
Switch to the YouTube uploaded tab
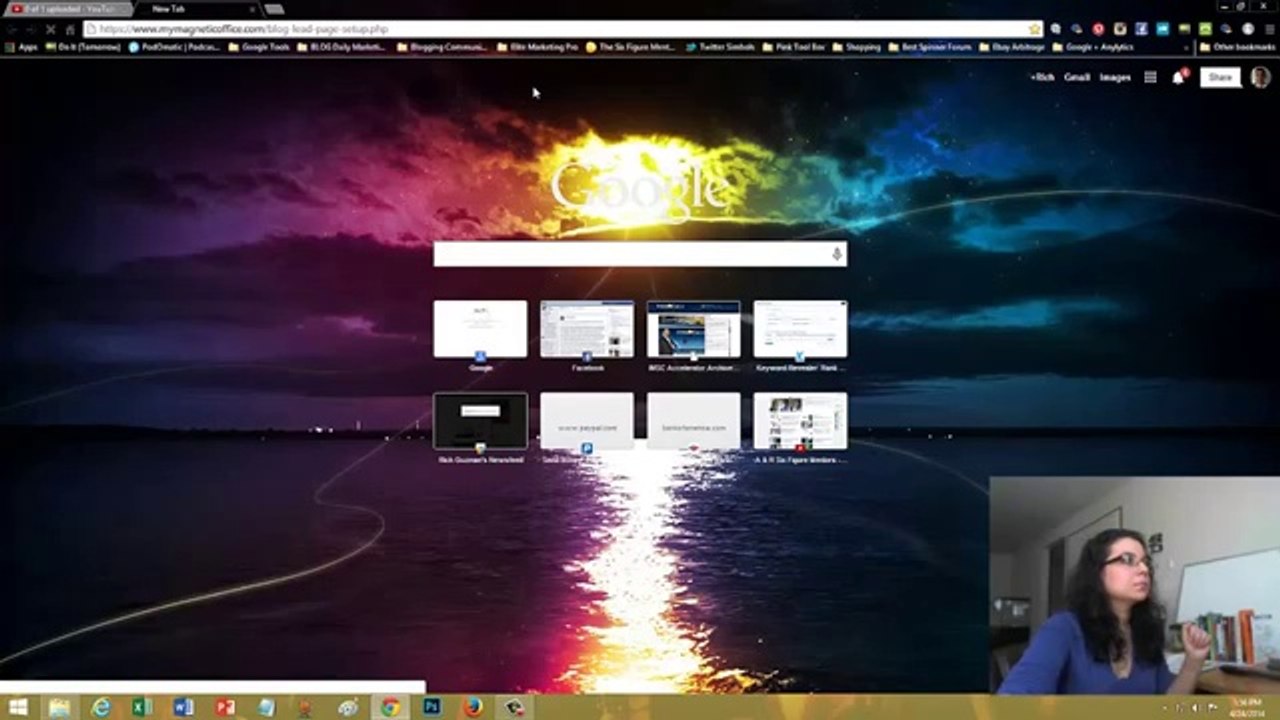point(66,9)
